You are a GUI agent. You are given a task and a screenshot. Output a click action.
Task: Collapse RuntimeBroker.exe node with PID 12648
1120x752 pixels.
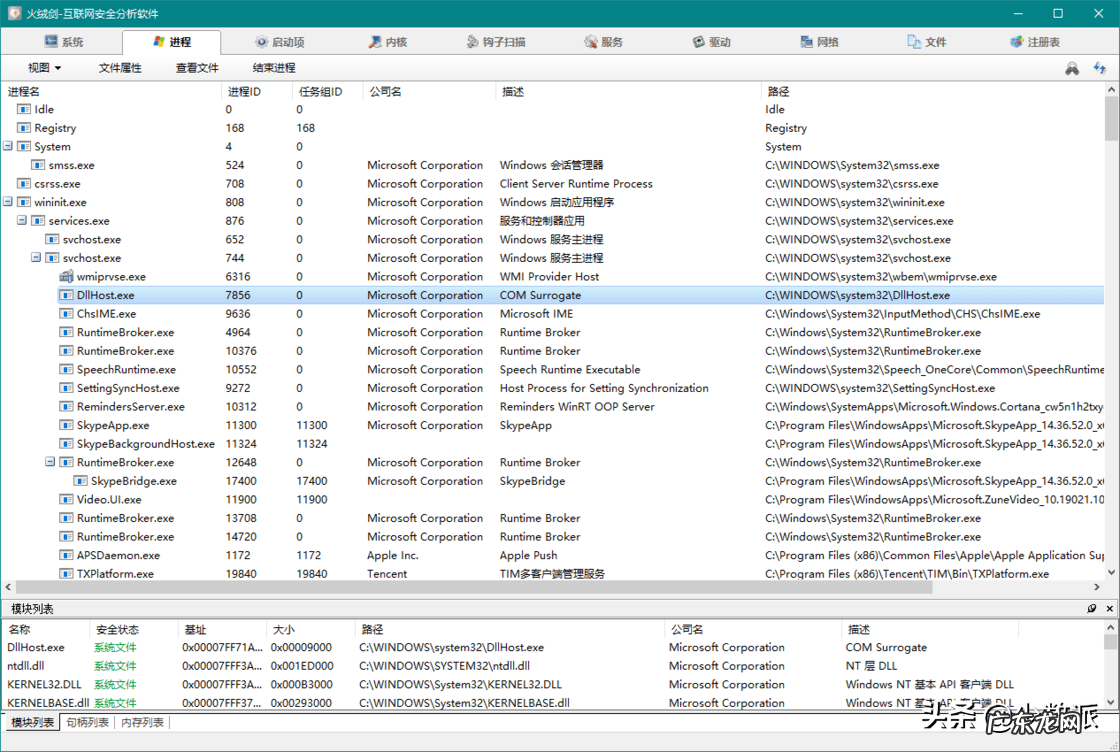click(50, 463)
